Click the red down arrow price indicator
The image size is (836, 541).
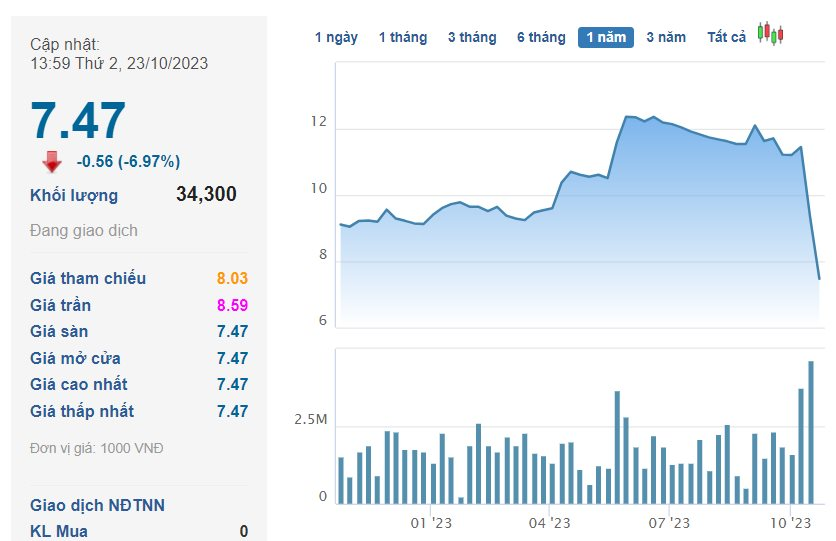coord(52,162)
